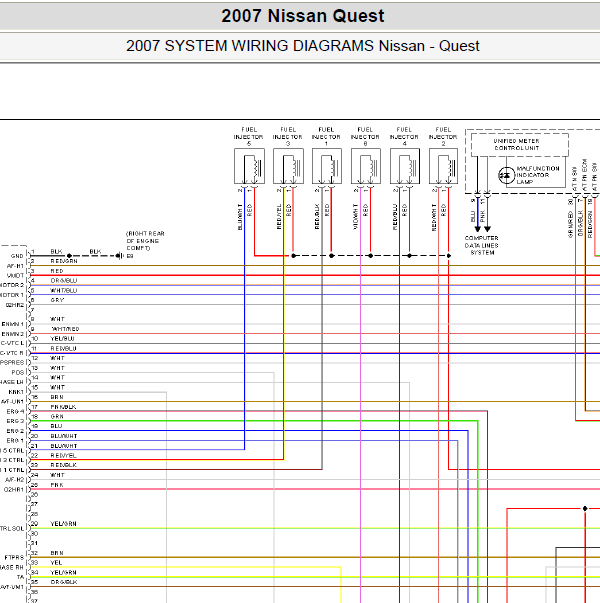Click the E9 ground designation
The image size is (600, 603).
130,256
